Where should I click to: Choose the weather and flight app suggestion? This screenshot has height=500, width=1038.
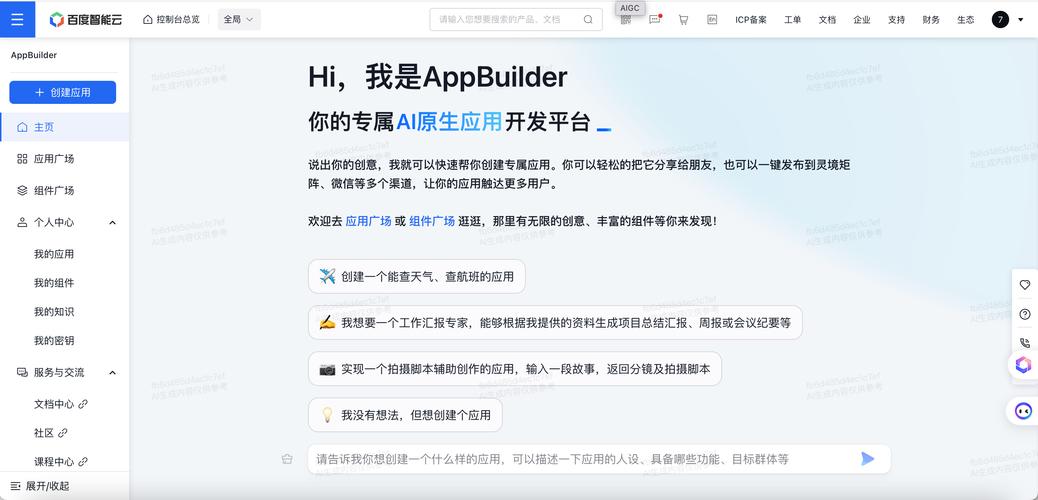(416, 277)
